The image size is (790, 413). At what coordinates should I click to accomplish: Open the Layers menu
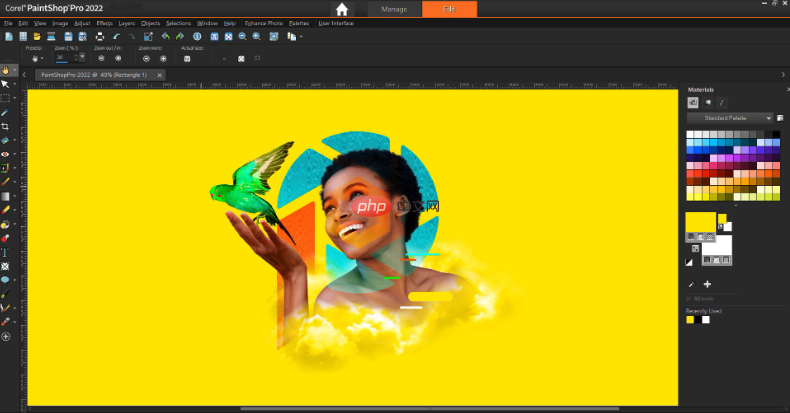(126, 23)
